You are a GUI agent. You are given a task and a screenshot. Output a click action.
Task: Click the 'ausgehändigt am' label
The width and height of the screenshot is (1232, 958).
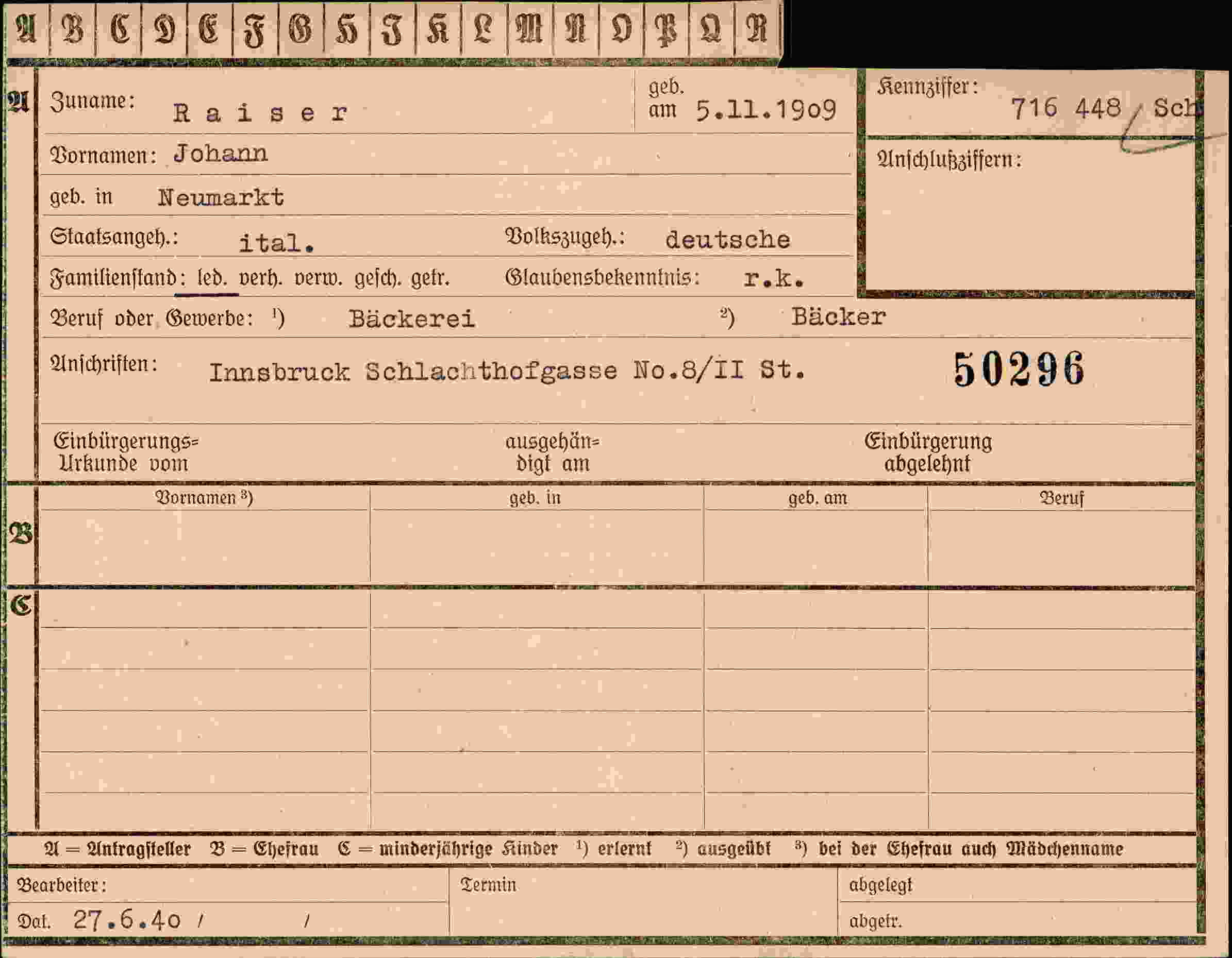tap(552, 453)
